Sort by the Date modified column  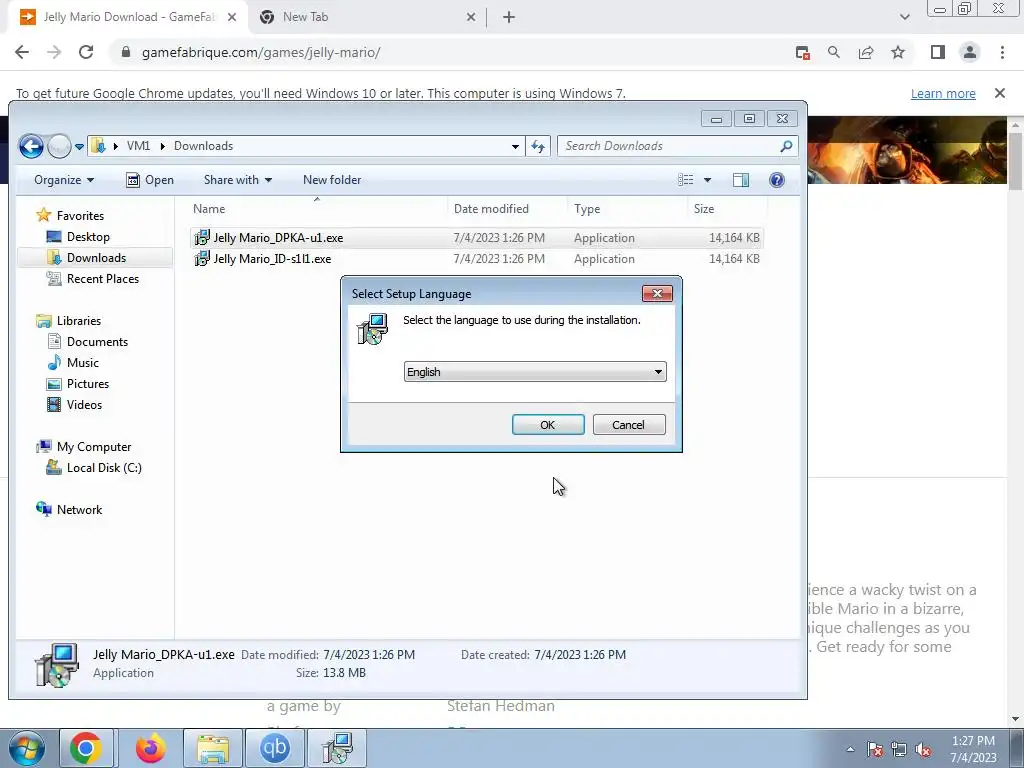(507, 209)
